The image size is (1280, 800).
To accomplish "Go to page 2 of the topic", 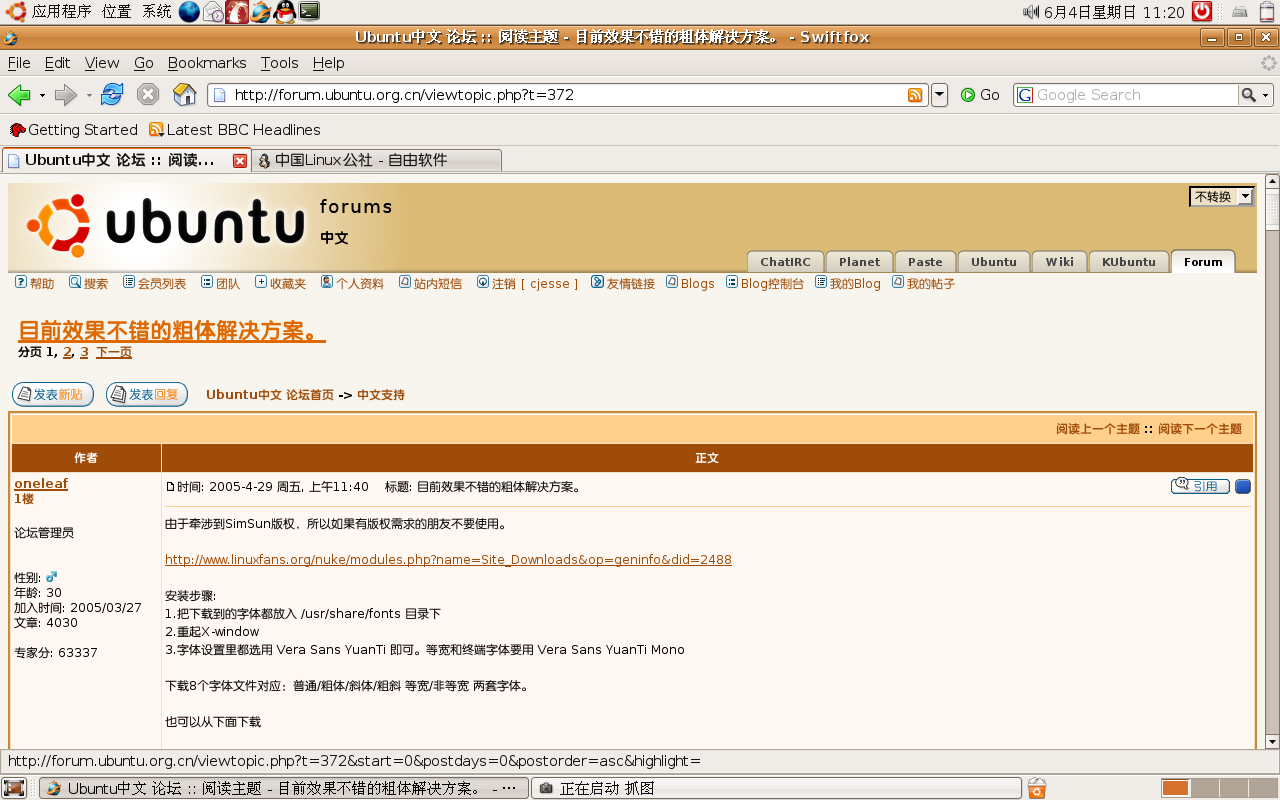I will 67,352.
